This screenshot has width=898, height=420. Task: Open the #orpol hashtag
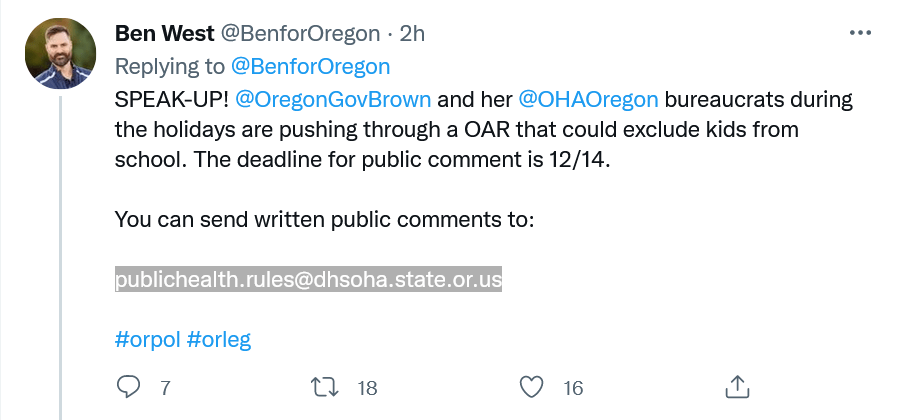point(148,339)
